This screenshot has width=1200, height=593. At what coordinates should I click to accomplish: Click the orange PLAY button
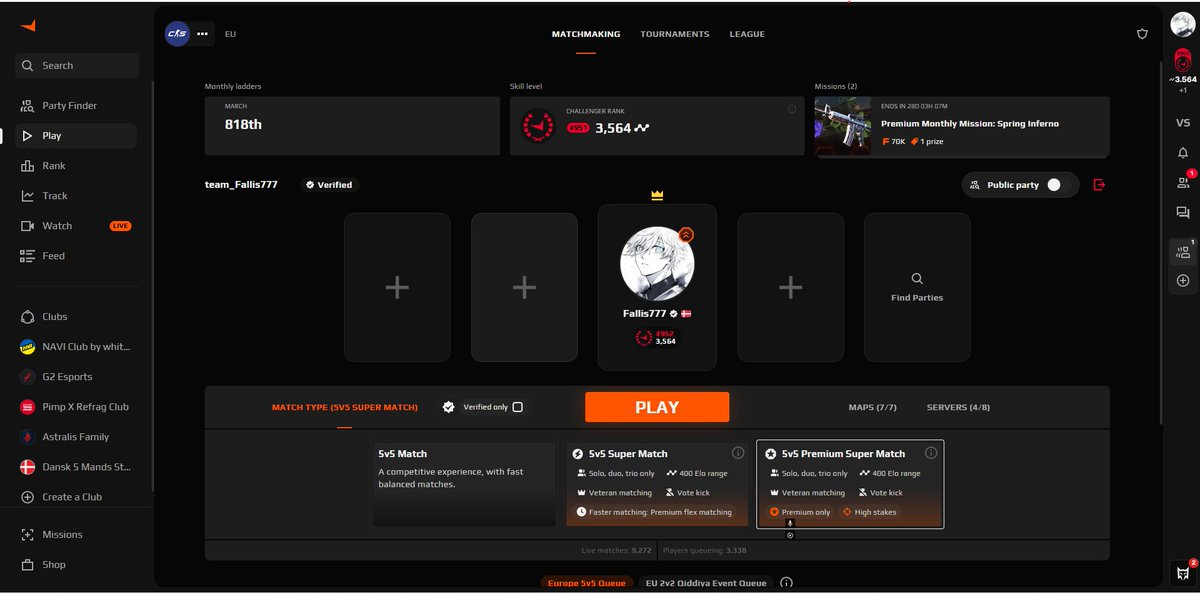(x=657, y=407)
